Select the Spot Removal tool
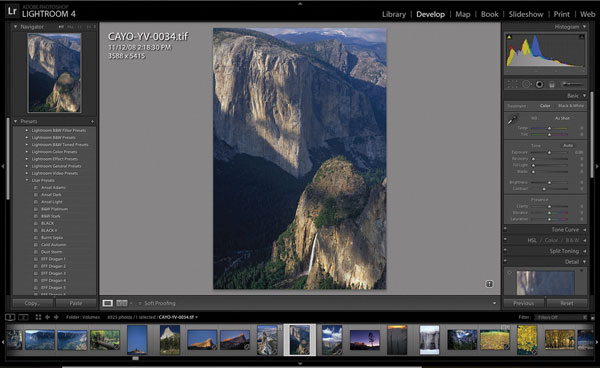600x368 pixels. click(x=527, y=84)
